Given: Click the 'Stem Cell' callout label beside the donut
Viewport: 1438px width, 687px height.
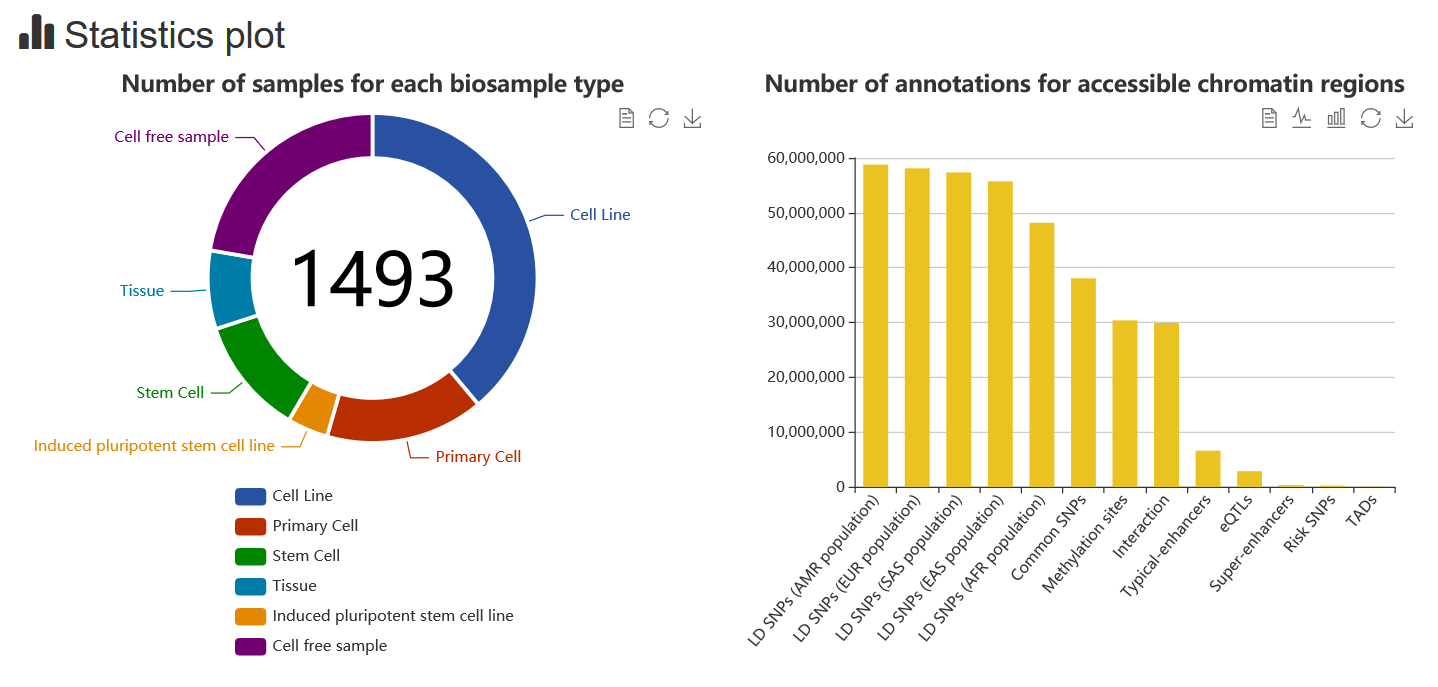Looking at the screenshot, I should coord(170,393).
